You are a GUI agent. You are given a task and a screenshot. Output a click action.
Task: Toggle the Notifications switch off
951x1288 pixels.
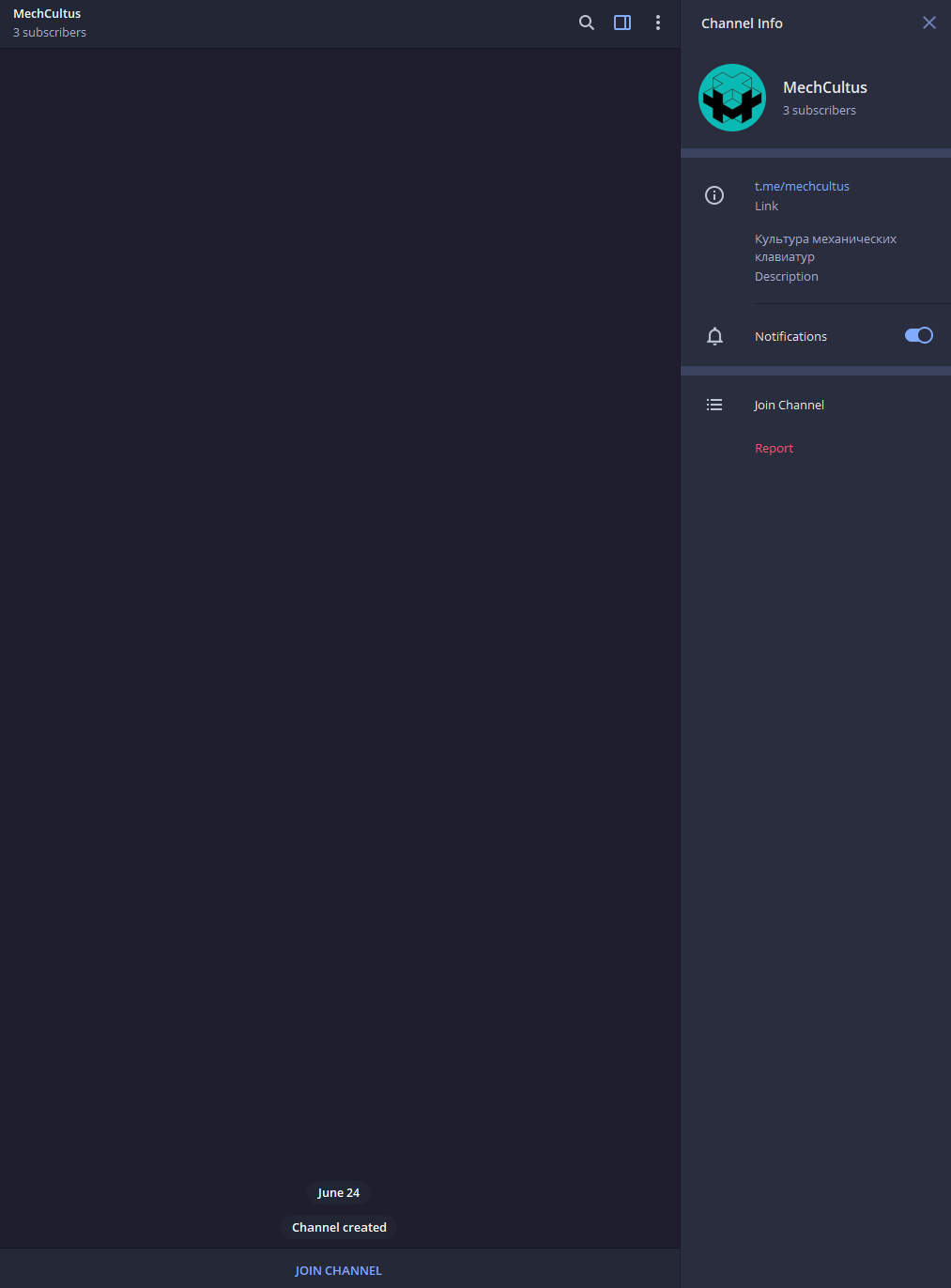(918, 335)
